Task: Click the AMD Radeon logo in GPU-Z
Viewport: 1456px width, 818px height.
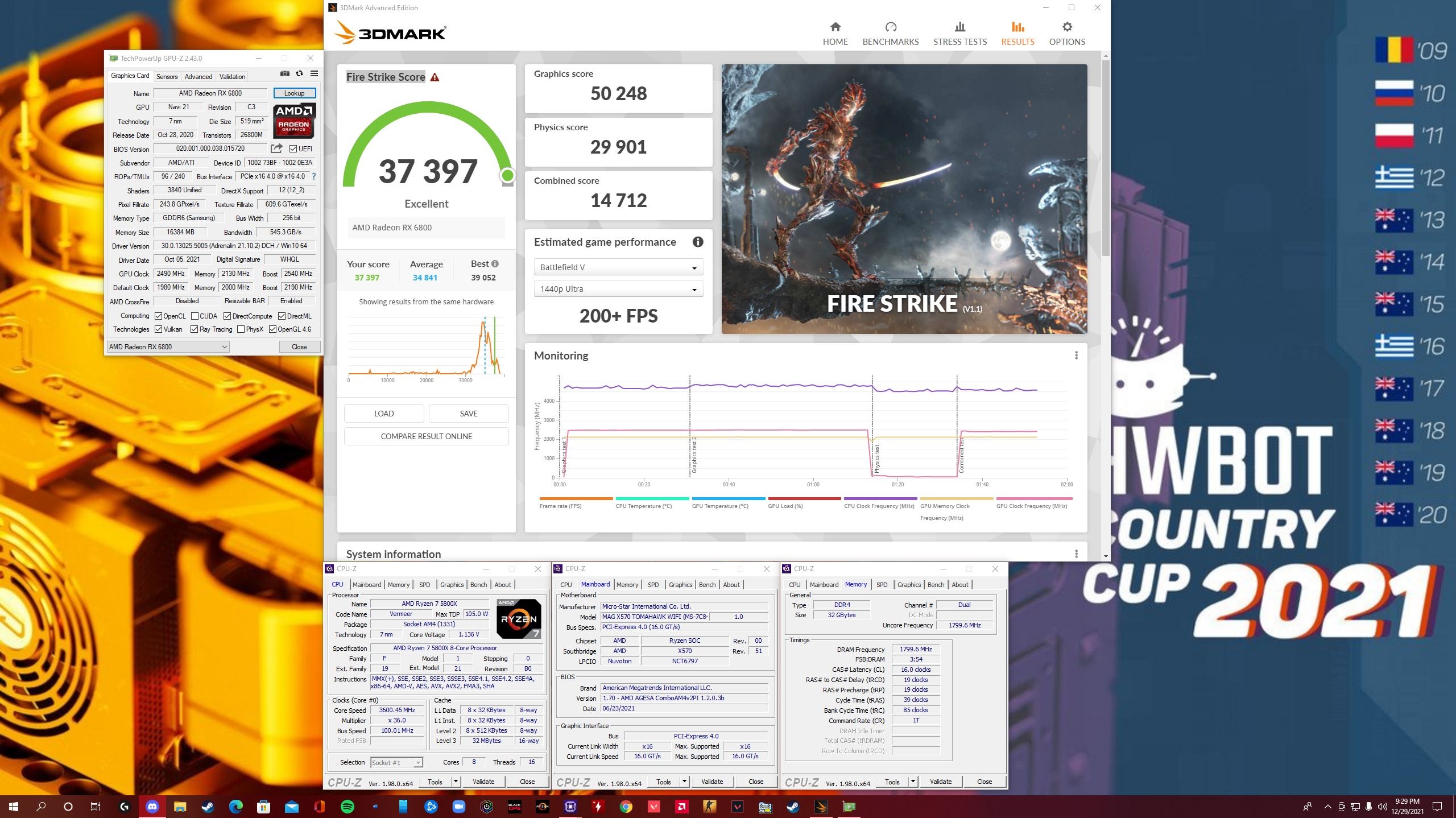Action: 293,121
